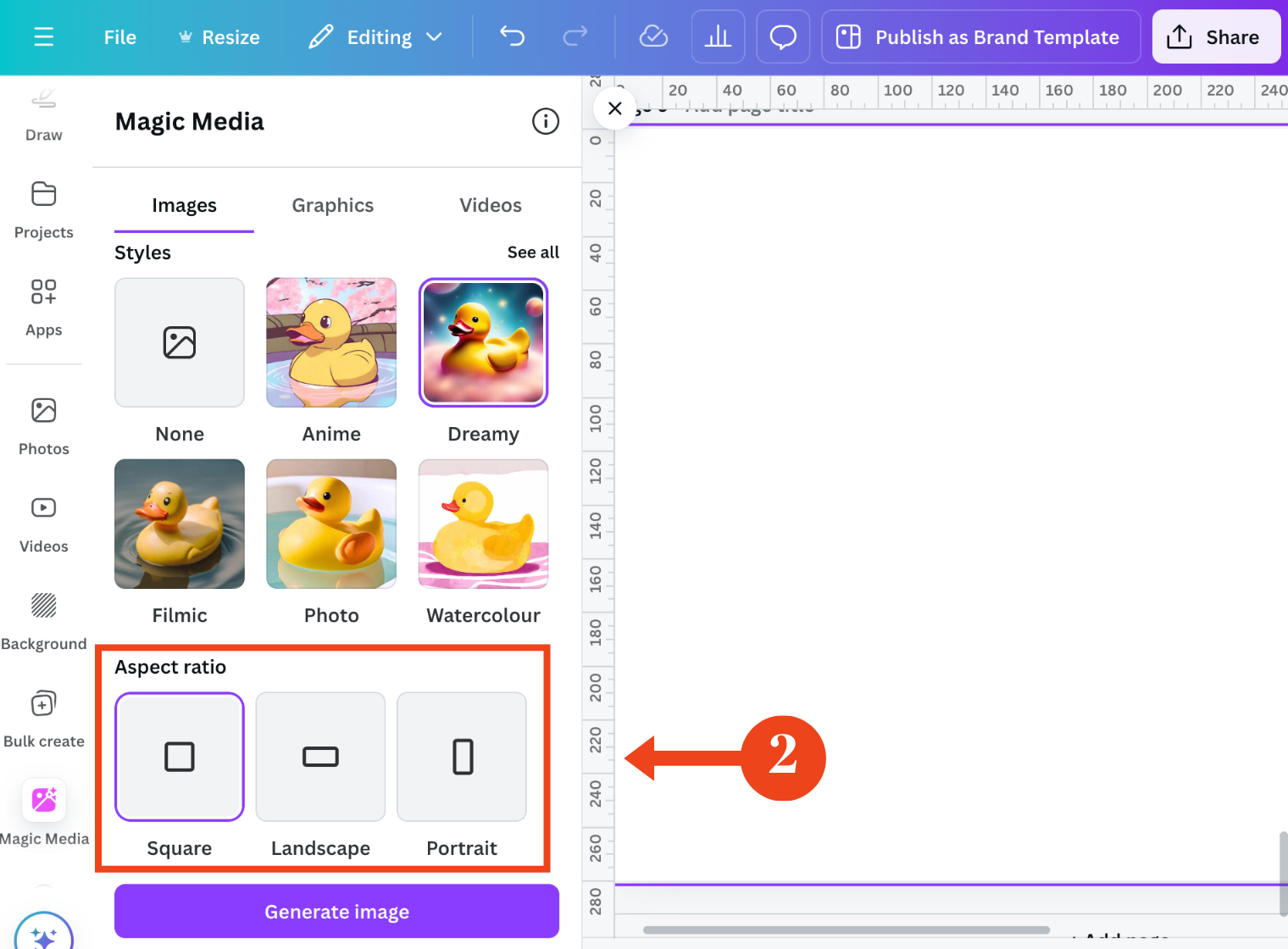This screenshot has width=1288, height=949.
Task: Open Magic Media in the sidebar
Action: coord(43,813)
